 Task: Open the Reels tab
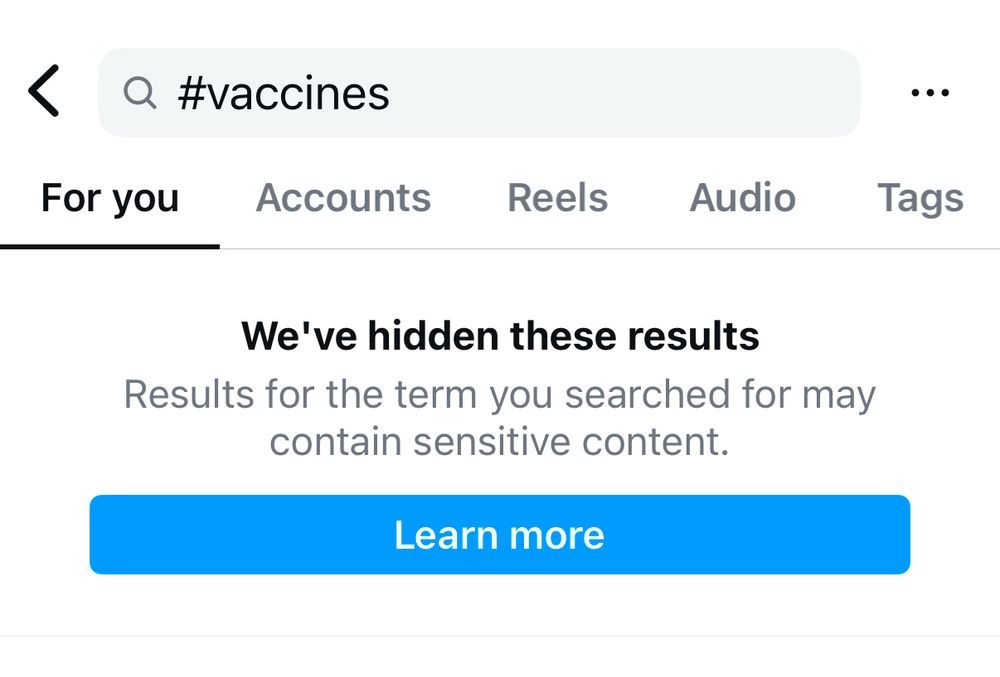[557, 198]
